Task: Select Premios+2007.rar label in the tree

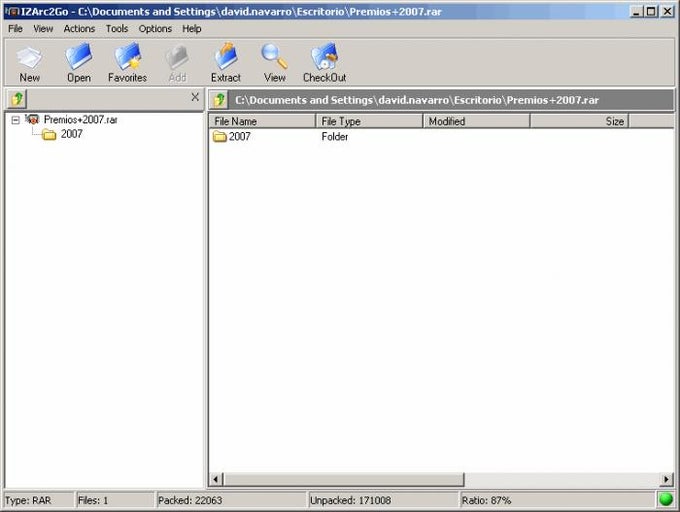Action: 81,120
